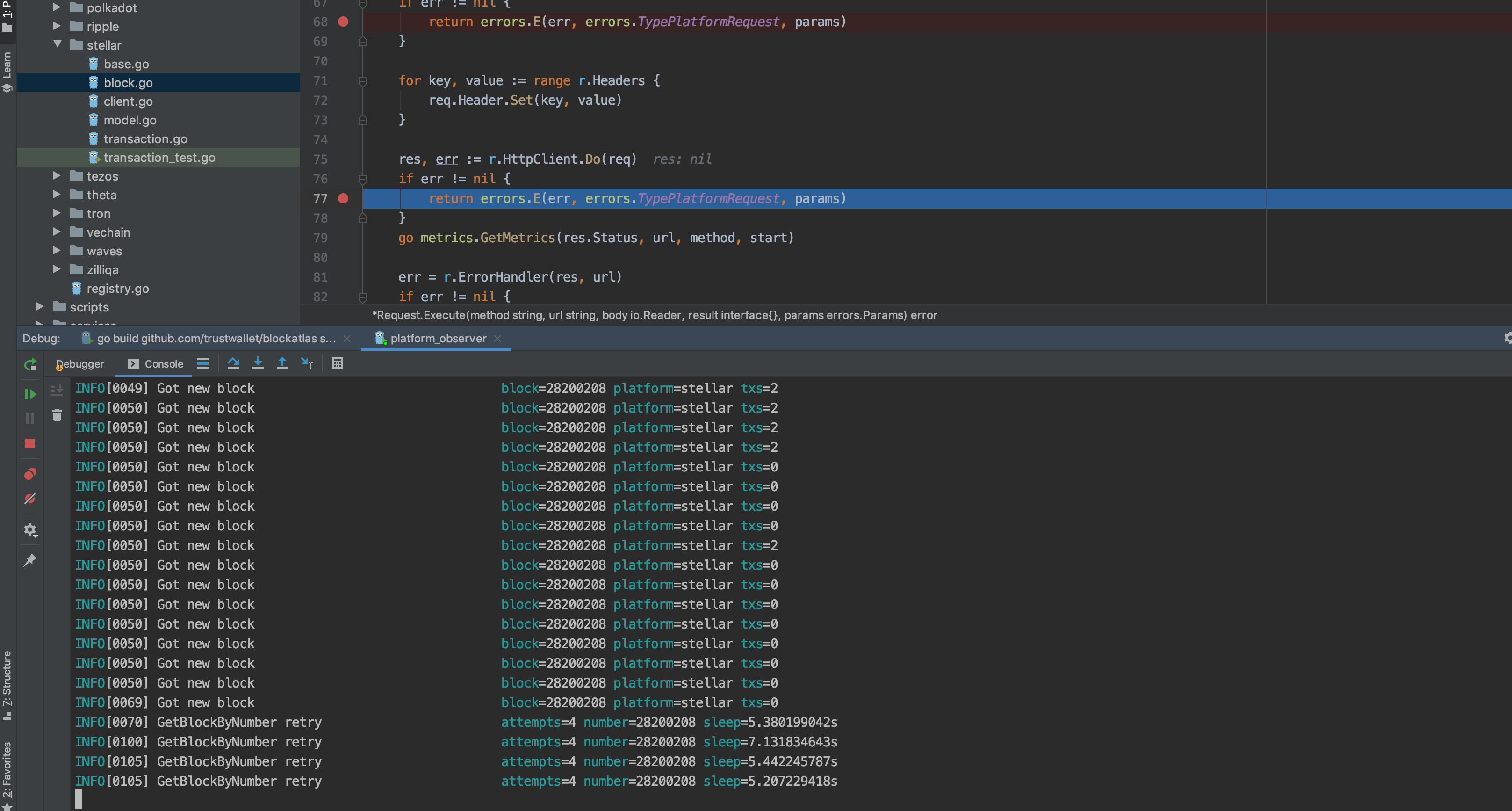Rerun the platform_observer debug session
The width and height of the screenshot is (1512, 811).
point(30,364)
